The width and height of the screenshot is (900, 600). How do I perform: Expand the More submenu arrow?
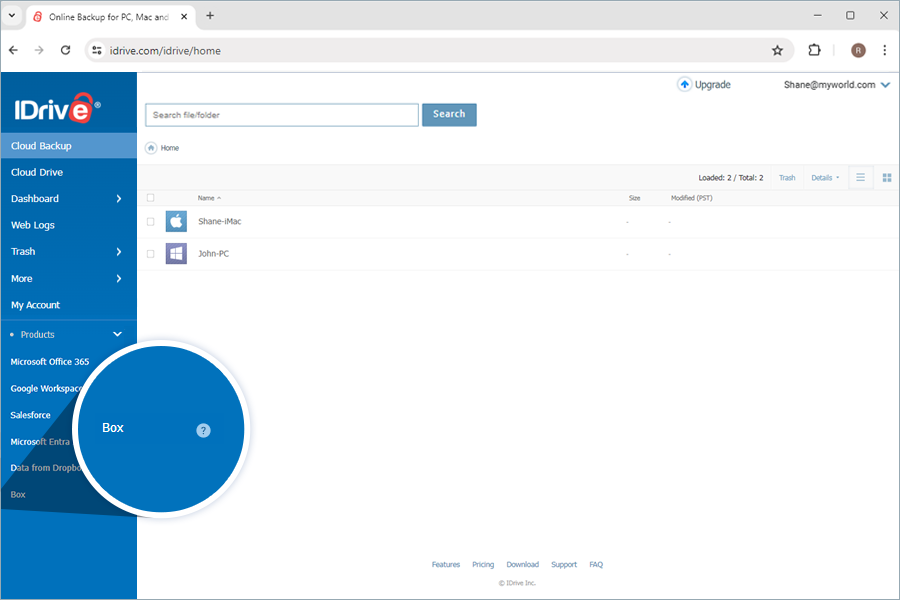coord(119,278)
